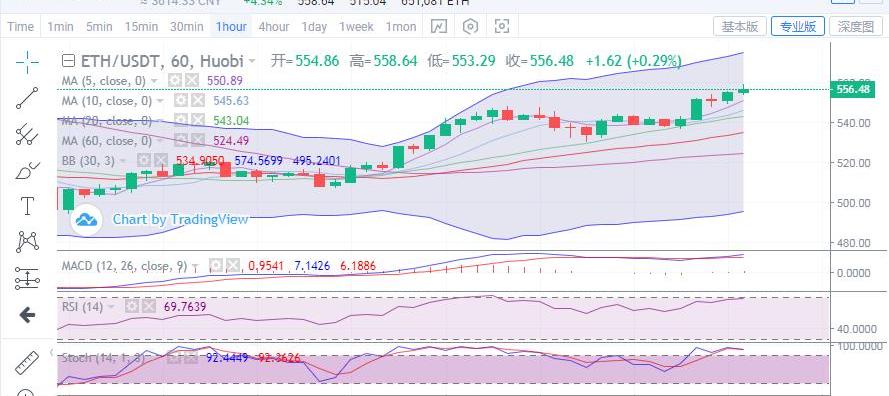Select the pitchfork drawing tool
The height and width of the screenshot is (396, 889).
point(27,134)
